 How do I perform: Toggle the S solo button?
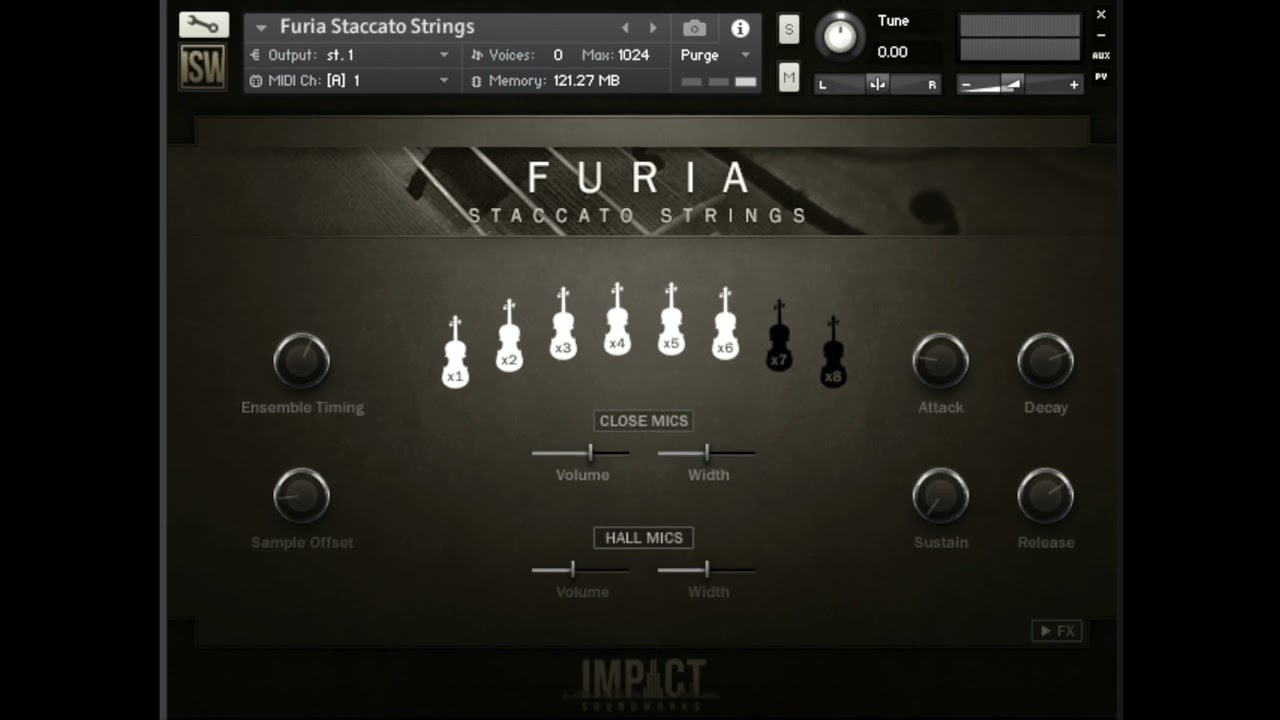(789, 29)
